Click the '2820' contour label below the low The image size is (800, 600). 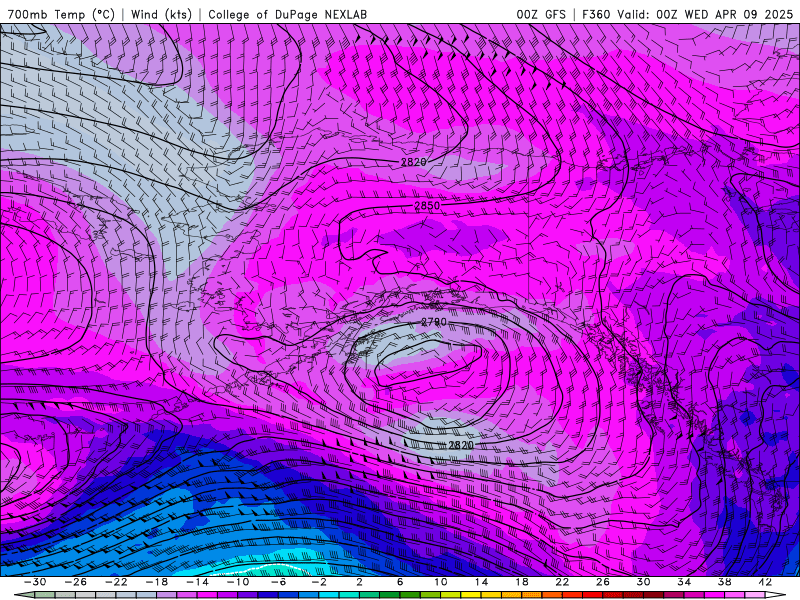coord(461,445)
